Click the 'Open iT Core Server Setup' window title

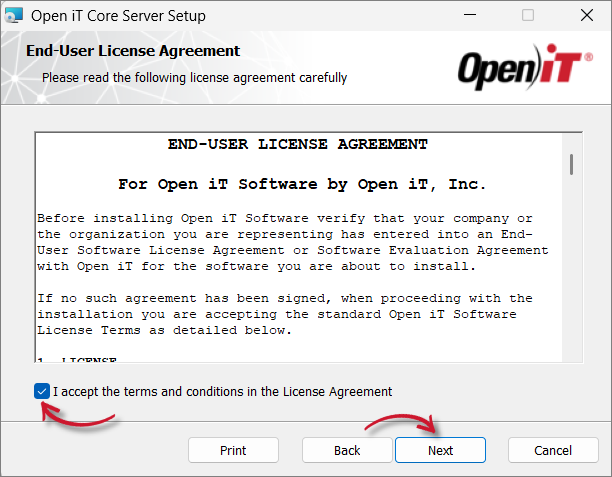pyautogui.click(x=118, y=16)
